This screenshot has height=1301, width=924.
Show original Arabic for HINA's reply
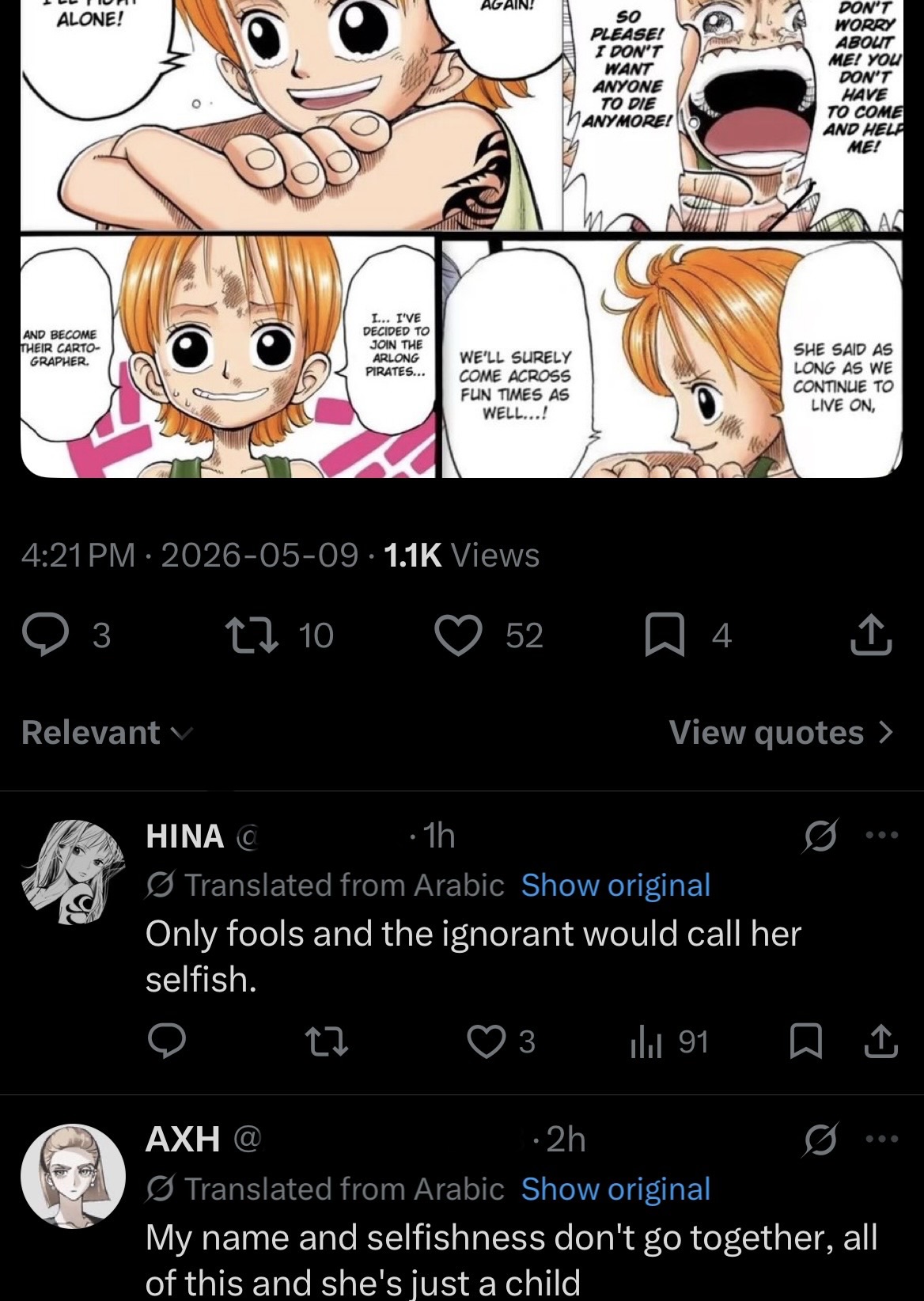point(615,886)
